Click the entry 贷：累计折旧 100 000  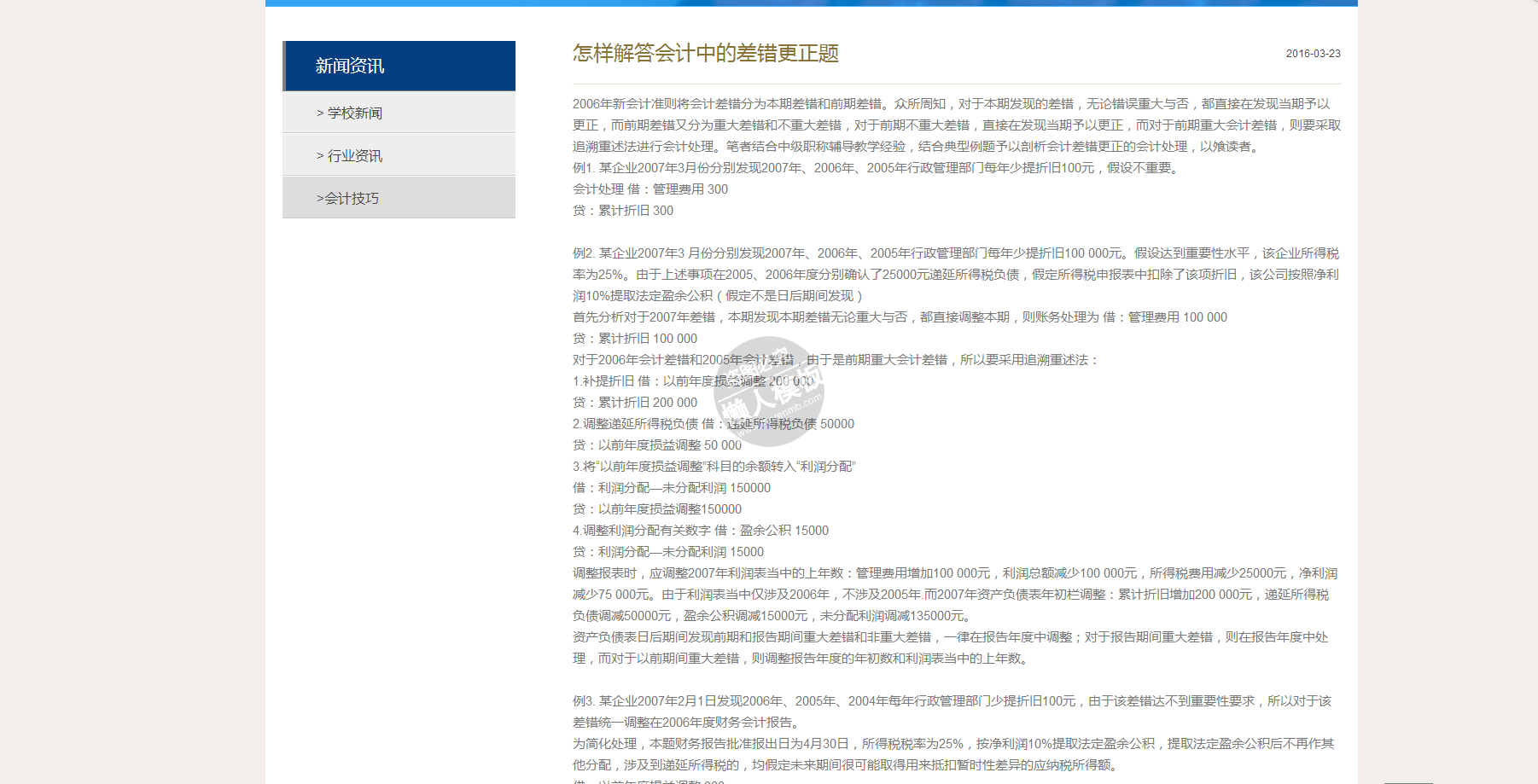point(635,339)
